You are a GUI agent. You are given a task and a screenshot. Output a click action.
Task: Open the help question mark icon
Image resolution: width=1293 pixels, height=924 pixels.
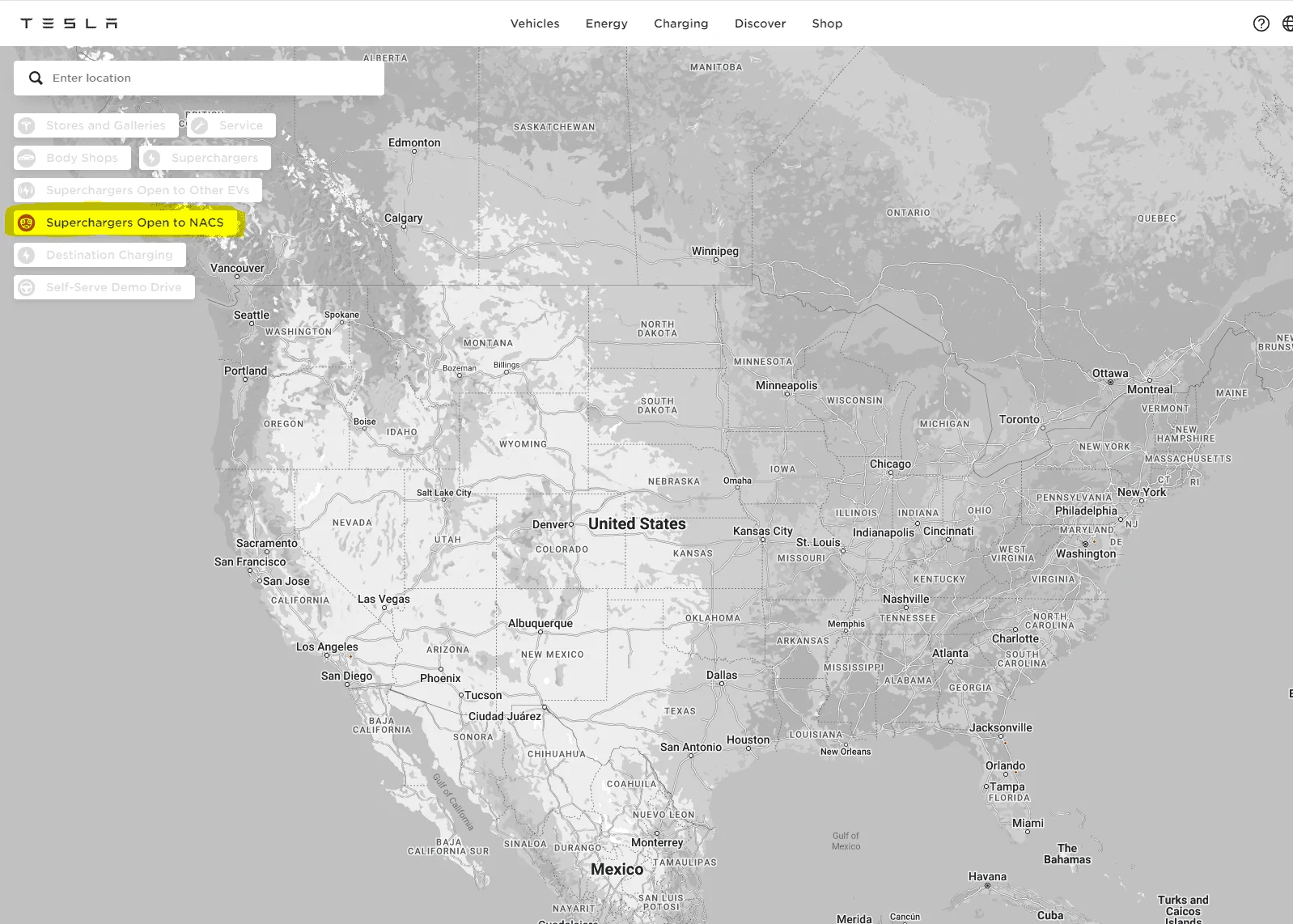[1261, 23]
